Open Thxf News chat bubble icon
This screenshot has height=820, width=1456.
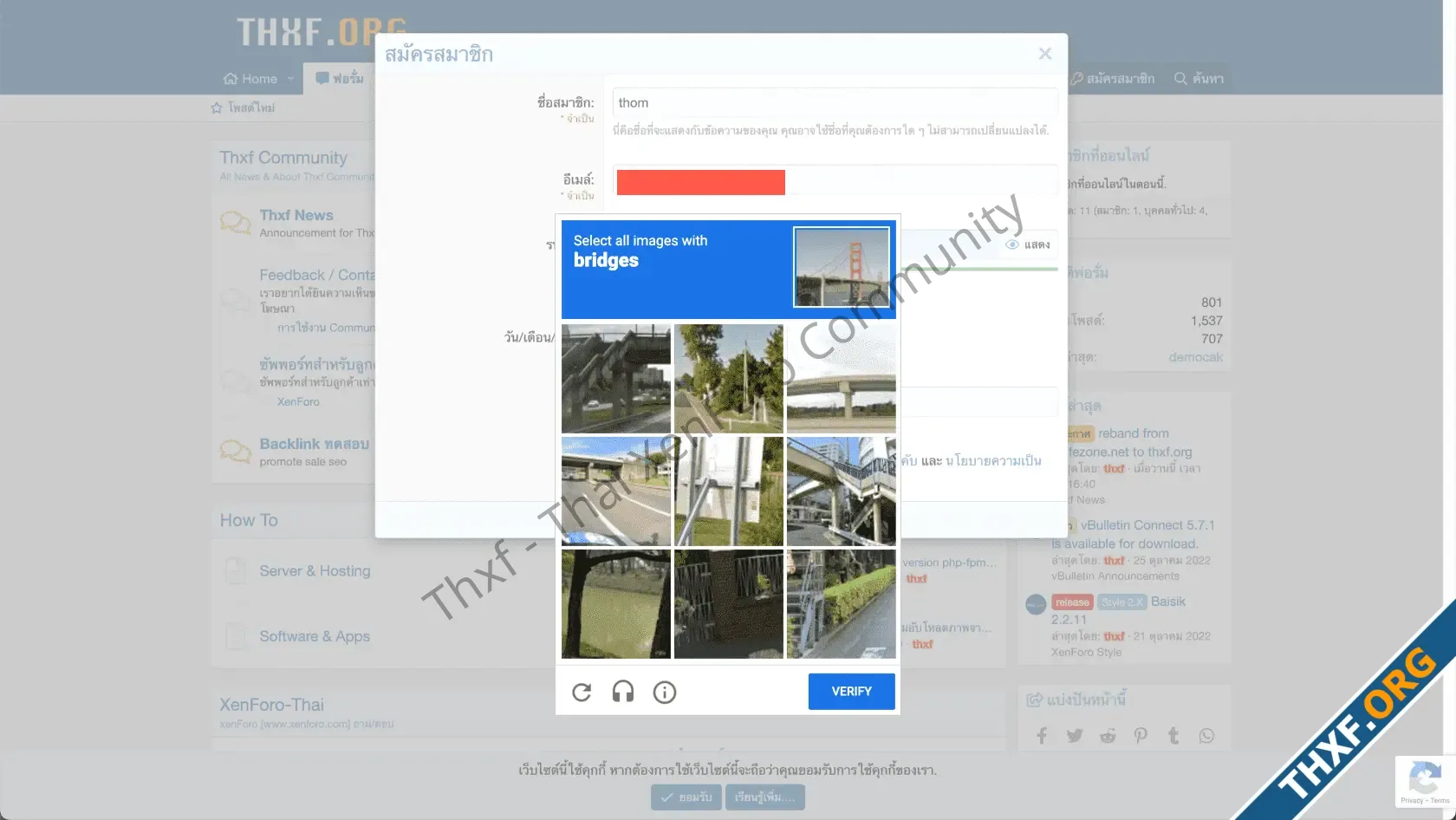coord(235,223)
